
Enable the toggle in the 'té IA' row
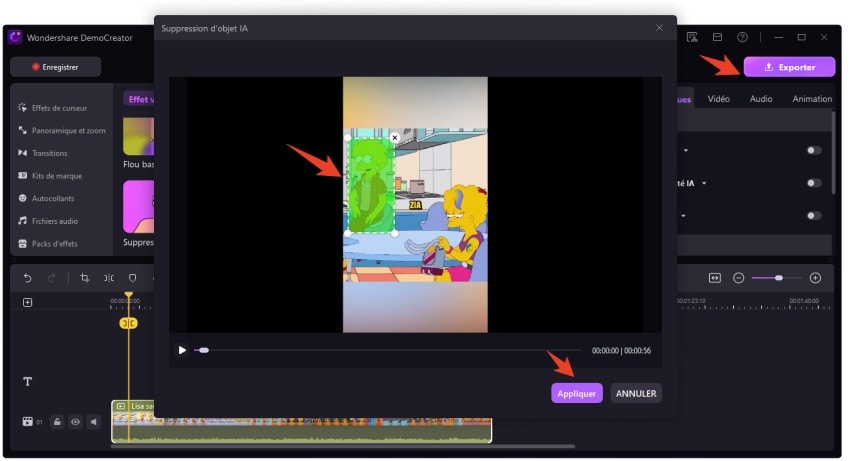point(814,183)
